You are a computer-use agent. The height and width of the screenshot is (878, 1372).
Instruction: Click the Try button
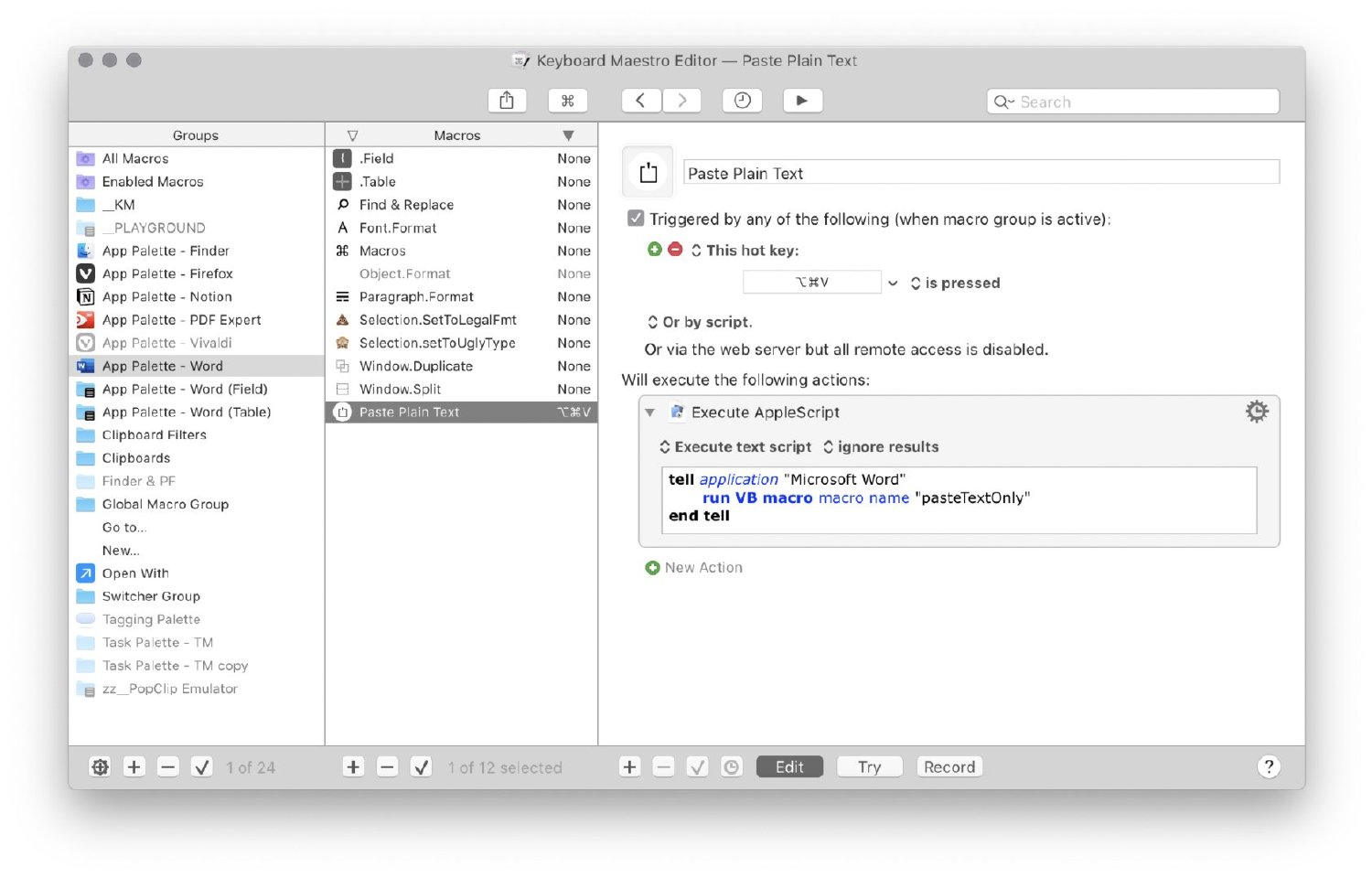(869, 766)
